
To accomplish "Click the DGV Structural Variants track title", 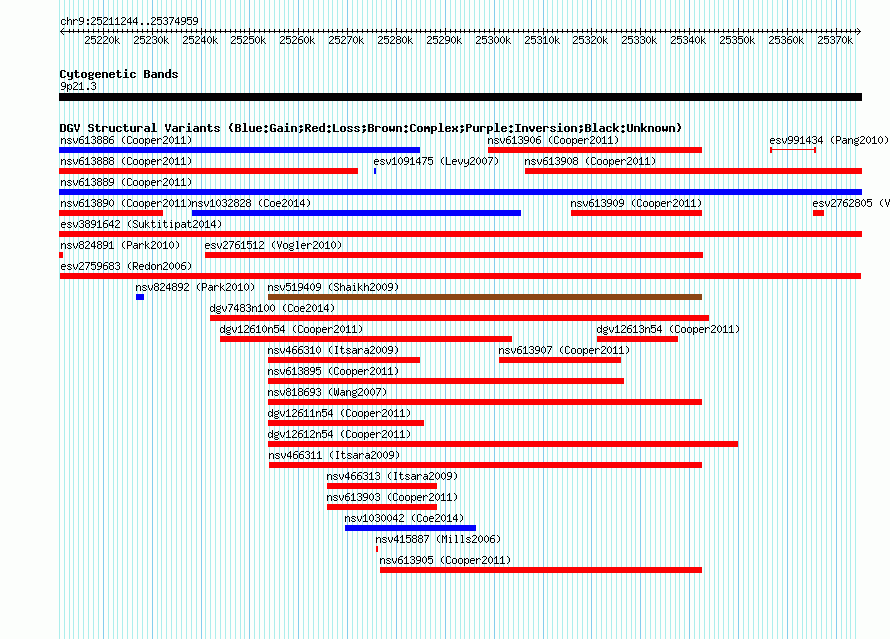I will click(371, 128).
